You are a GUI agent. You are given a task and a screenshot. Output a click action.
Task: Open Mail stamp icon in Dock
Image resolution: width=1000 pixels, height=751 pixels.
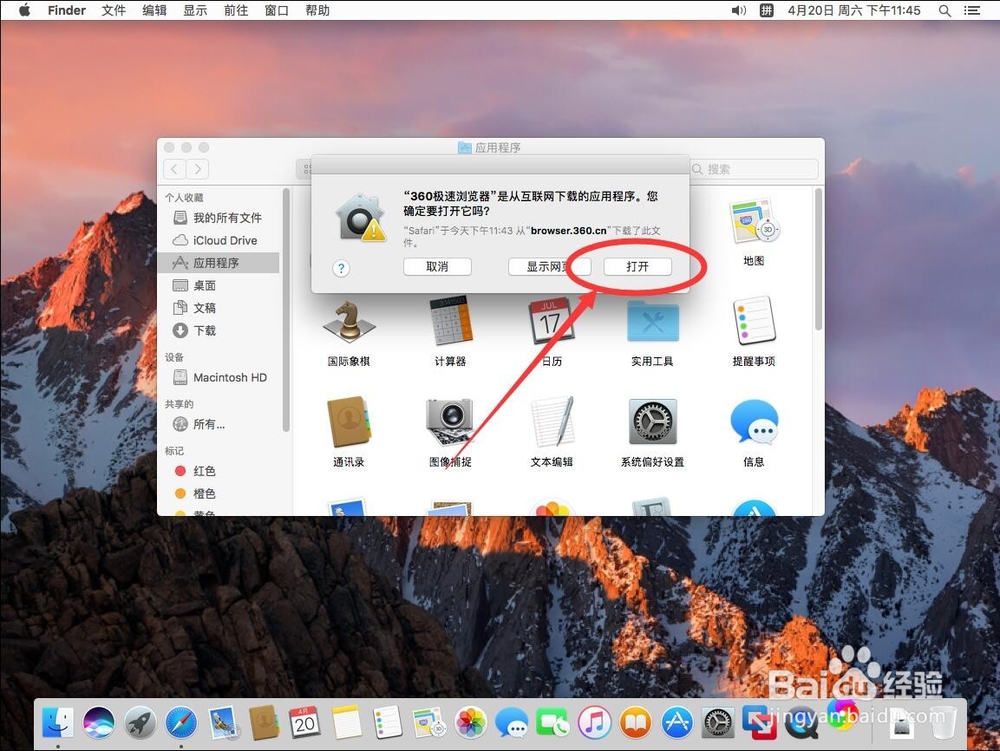pos(223,723)
